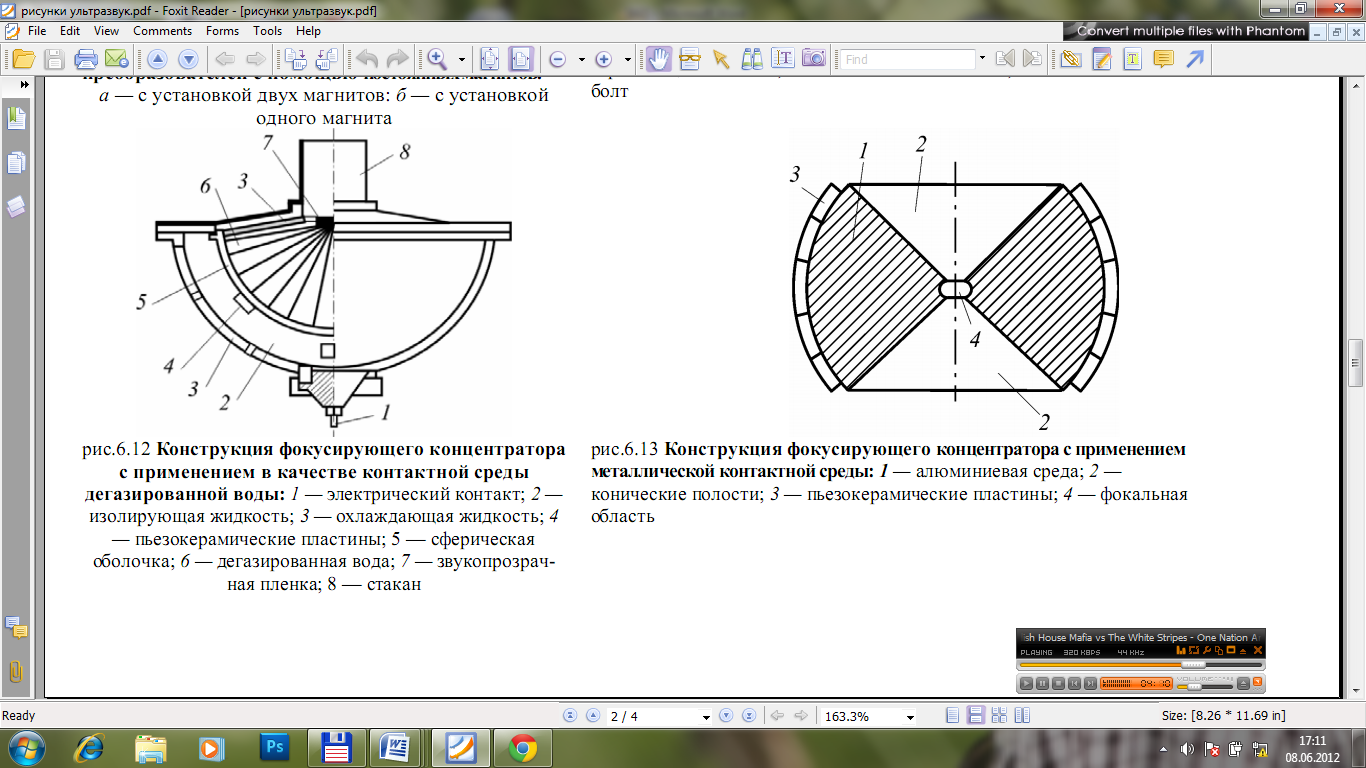Open the Forms menu
Image resolution: width=1366 pixels, height=768 pixels.
pyautogui.click(x=222, y=31)
